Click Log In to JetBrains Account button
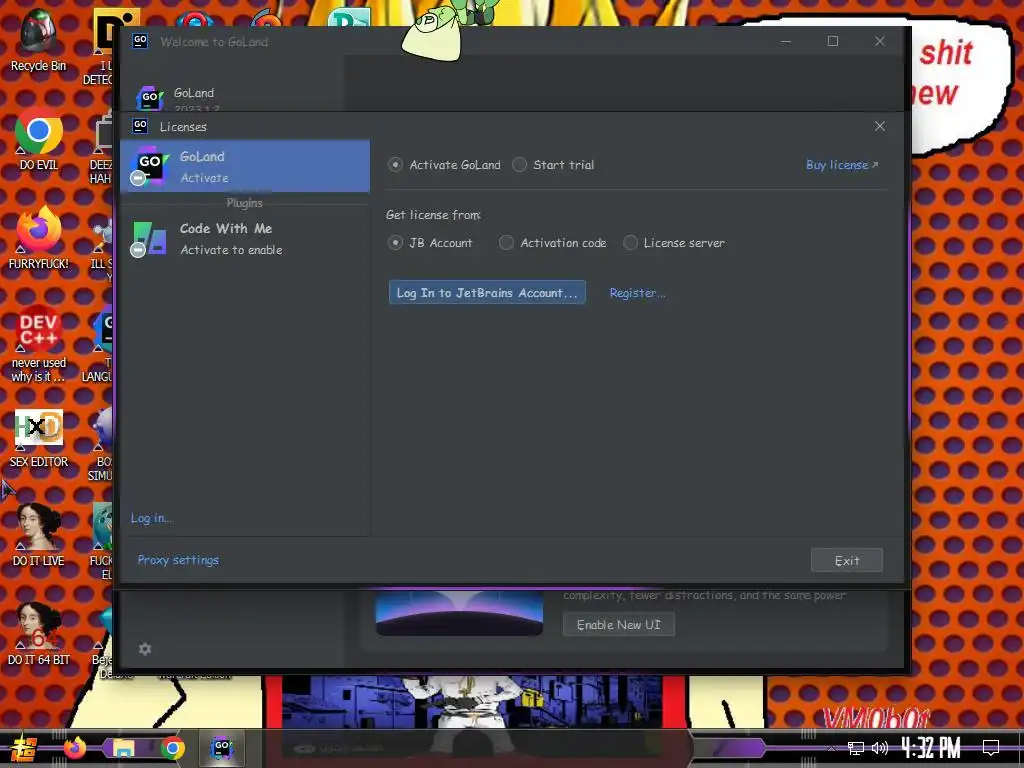The width and height of the screenshot is (1024, 768). point(487,293)
